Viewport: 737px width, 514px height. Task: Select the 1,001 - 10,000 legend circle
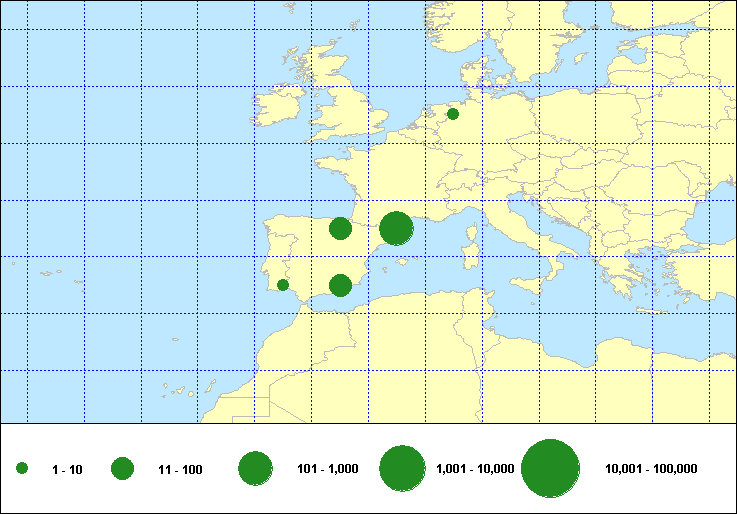[x=403, y=468]
